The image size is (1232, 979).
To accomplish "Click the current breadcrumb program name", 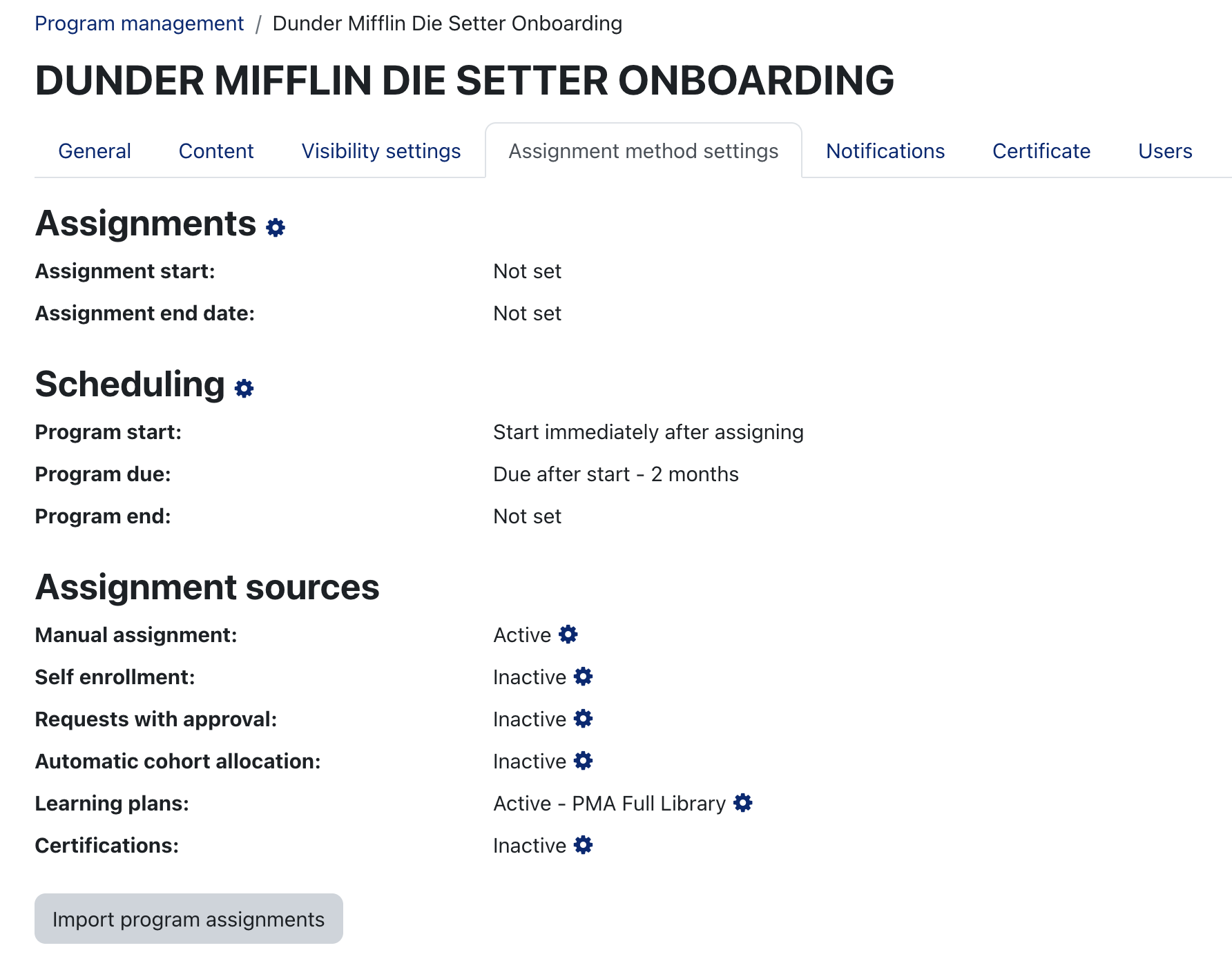I will (447, 23).
